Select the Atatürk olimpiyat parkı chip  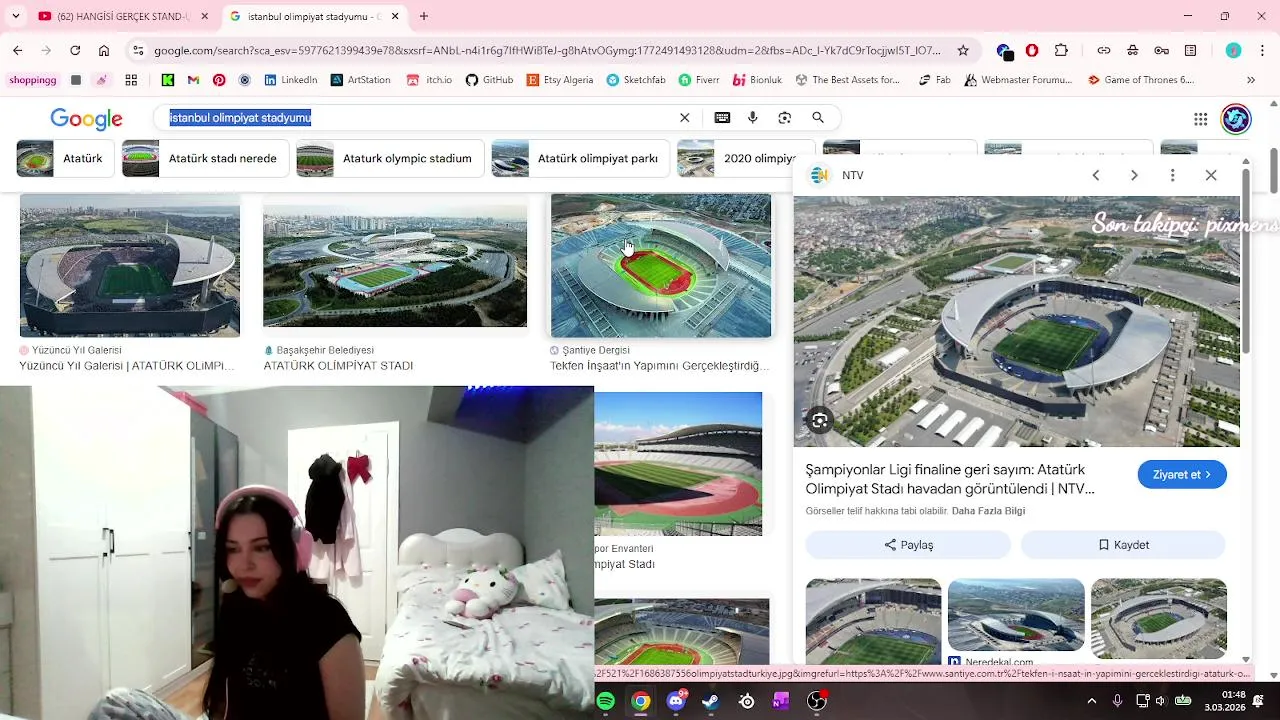(x=579, y=159)
